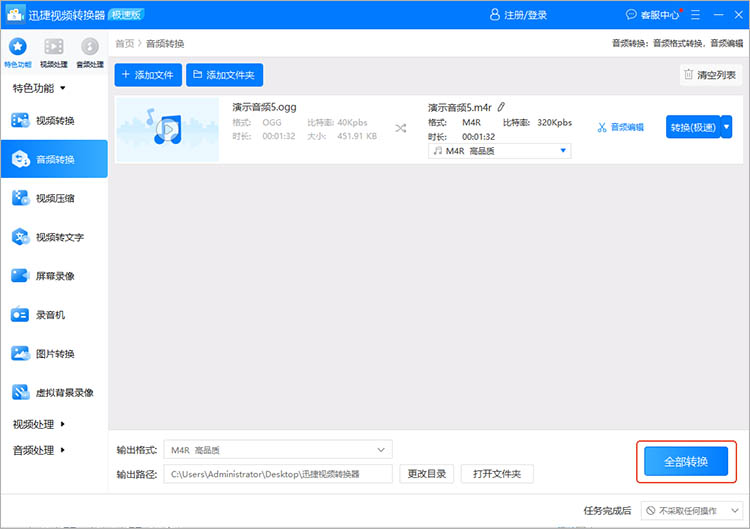Click the shuffle convert arrows icon
This screenshot has height=529, width=750.
point(401,128)
